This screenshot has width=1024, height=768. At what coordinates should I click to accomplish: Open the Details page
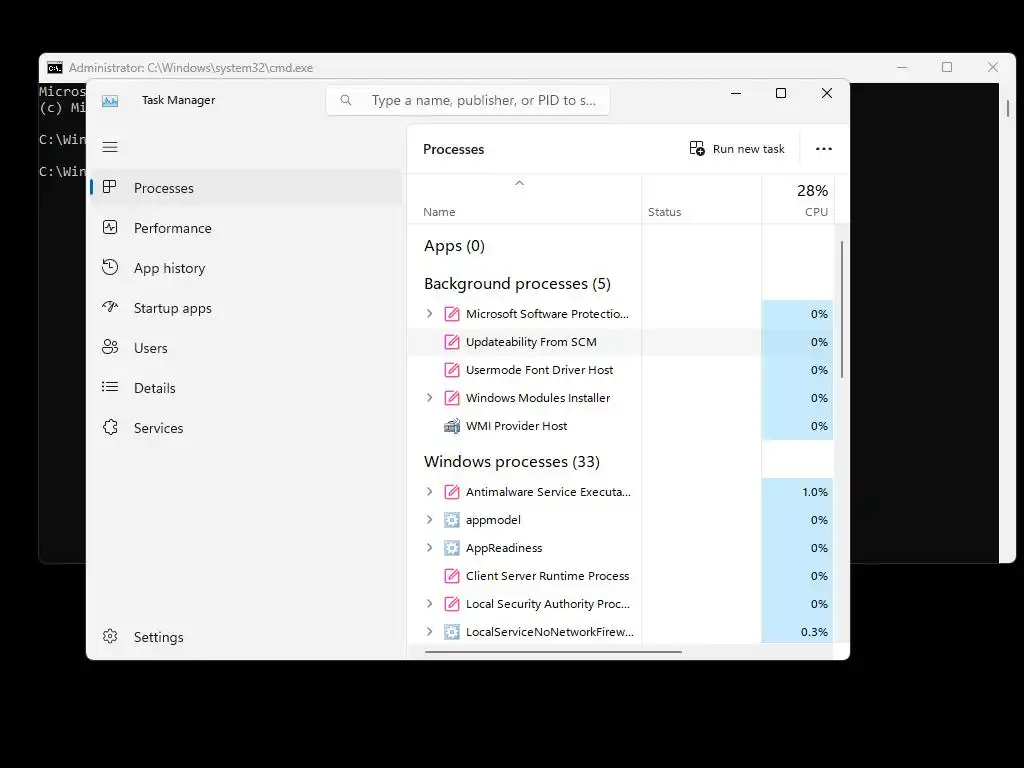pos(247,388)
